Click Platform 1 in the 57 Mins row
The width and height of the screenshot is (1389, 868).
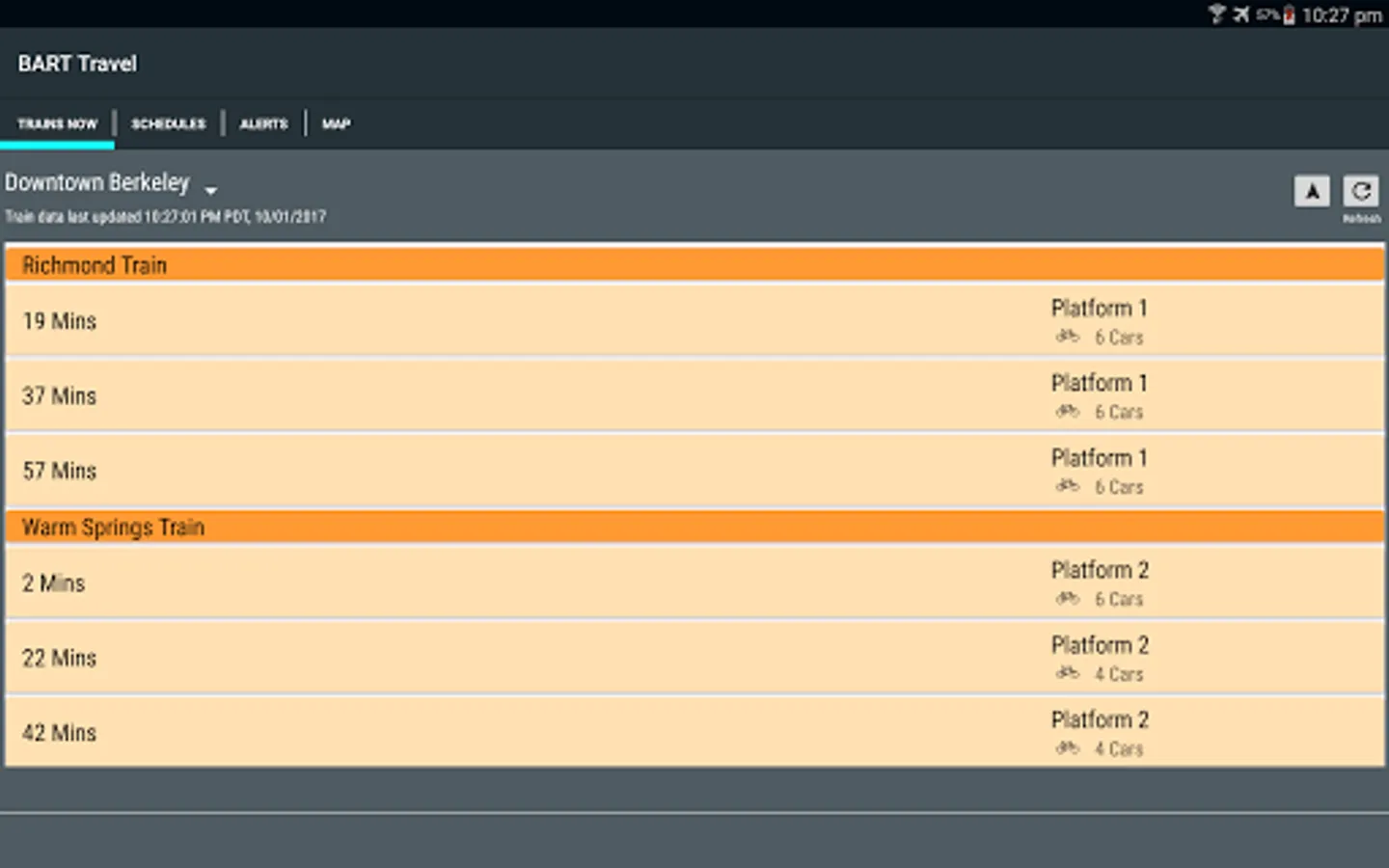point(1100,458)
